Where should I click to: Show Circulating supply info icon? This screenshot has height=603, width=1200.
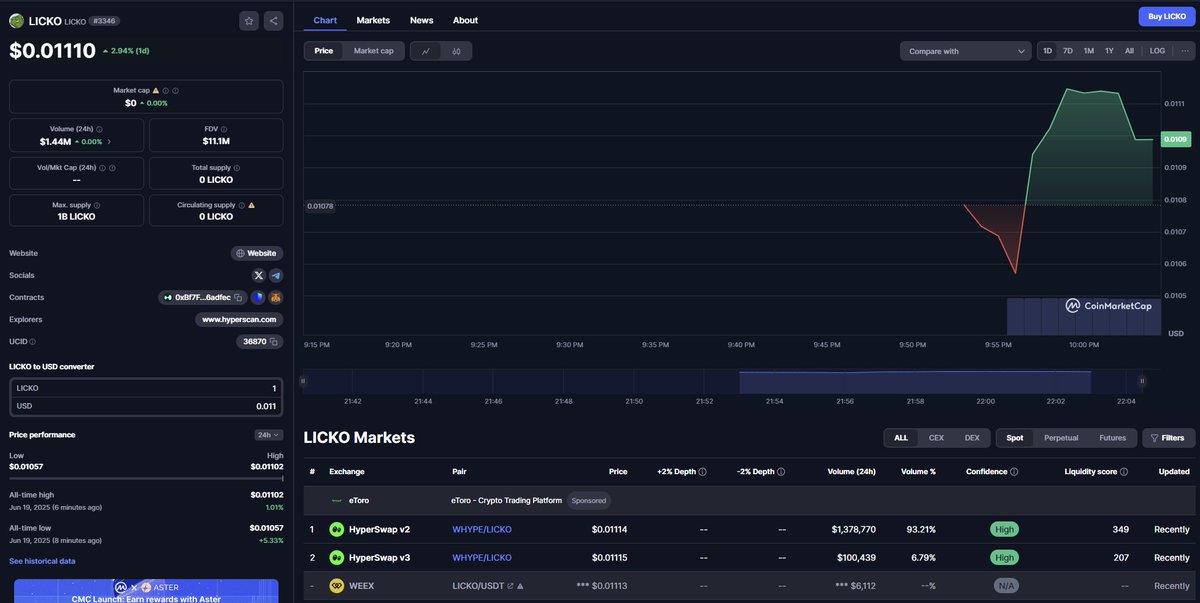(241, 205)
